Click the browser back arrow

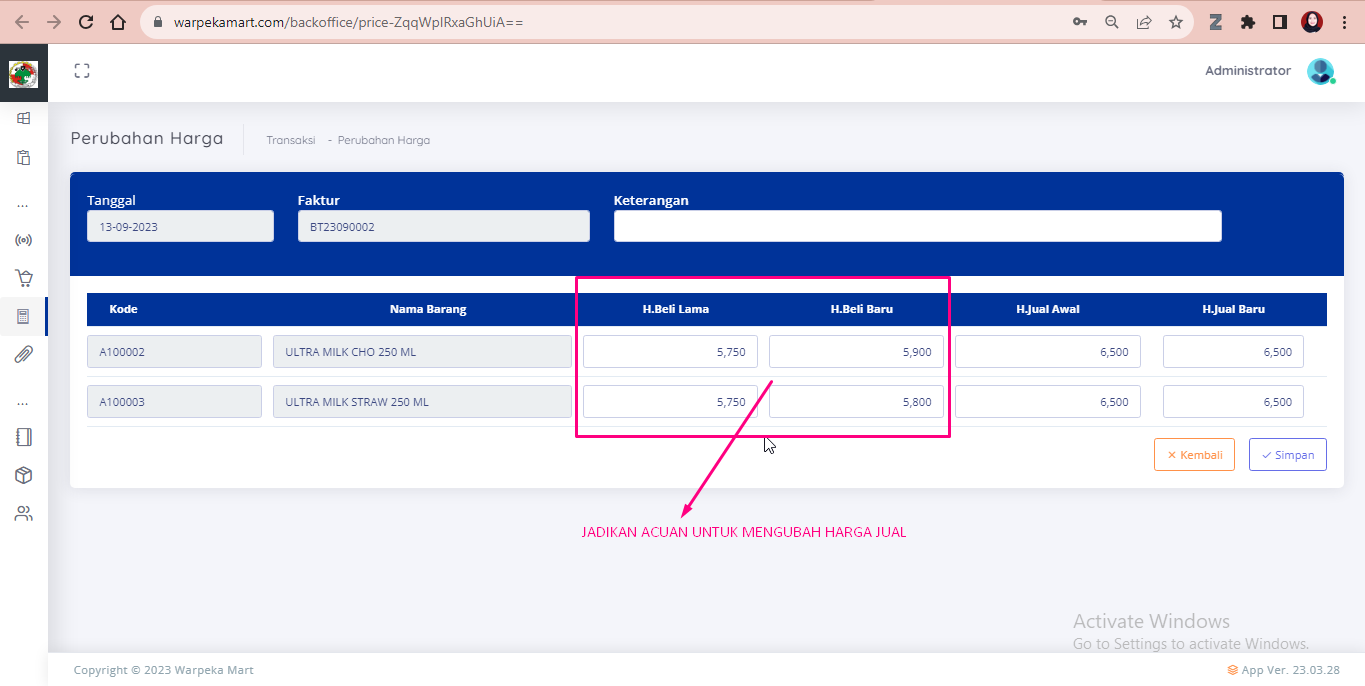coord(22,22)
